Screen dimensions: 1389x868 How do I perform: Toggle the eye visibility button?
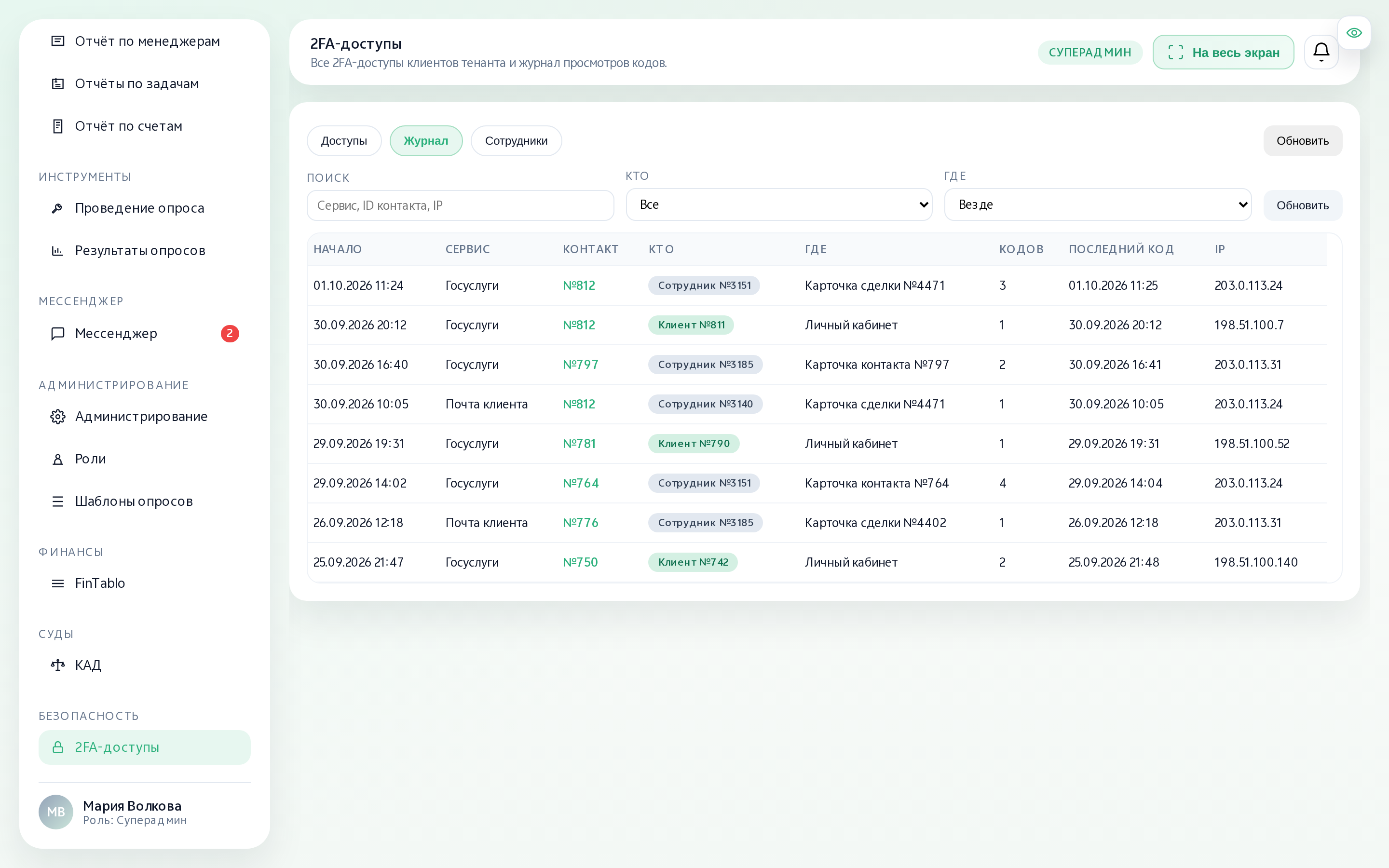point(1354,33)
